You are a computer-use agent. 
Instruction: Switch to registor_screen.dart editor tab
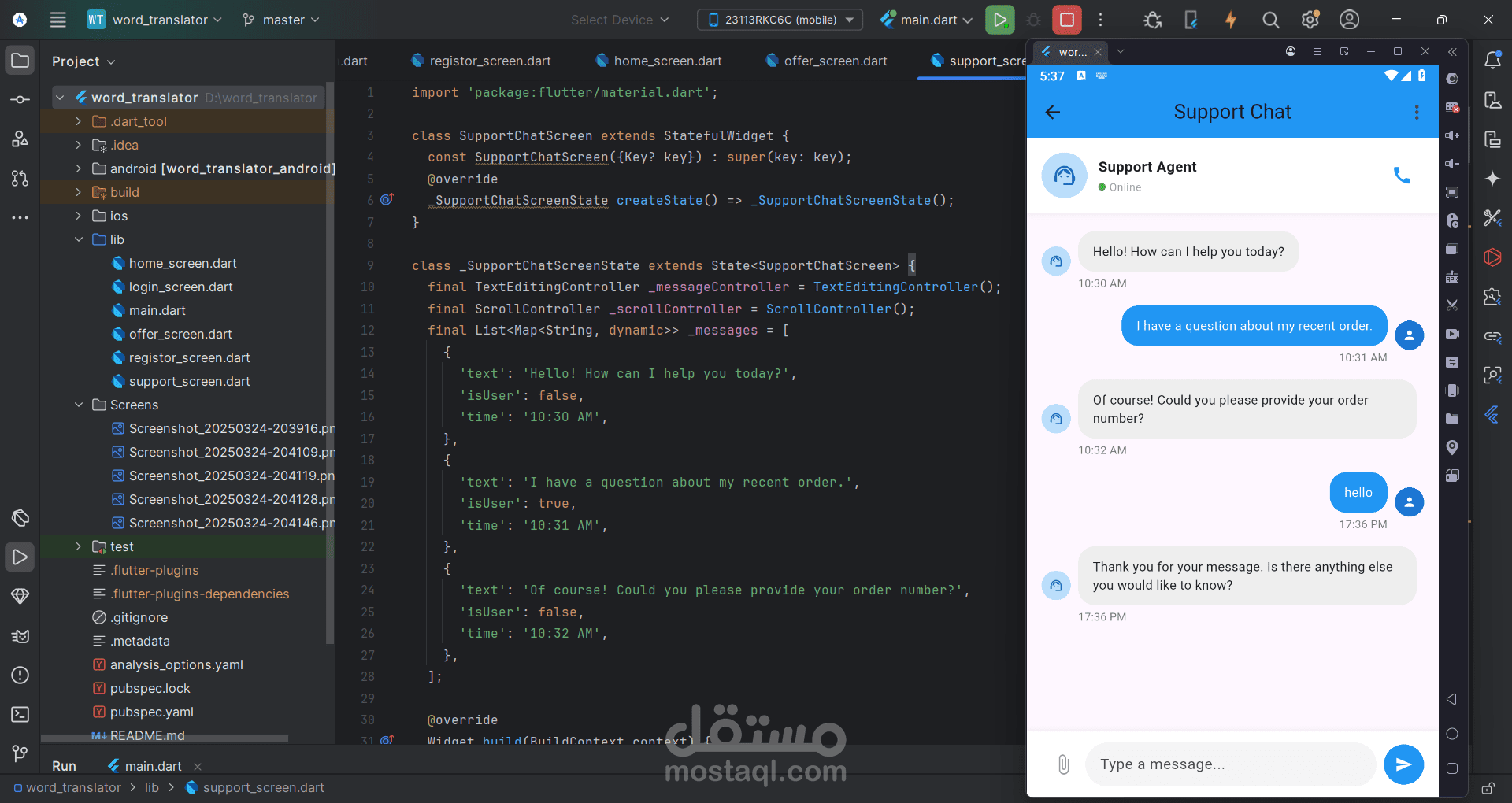point(481,61)
